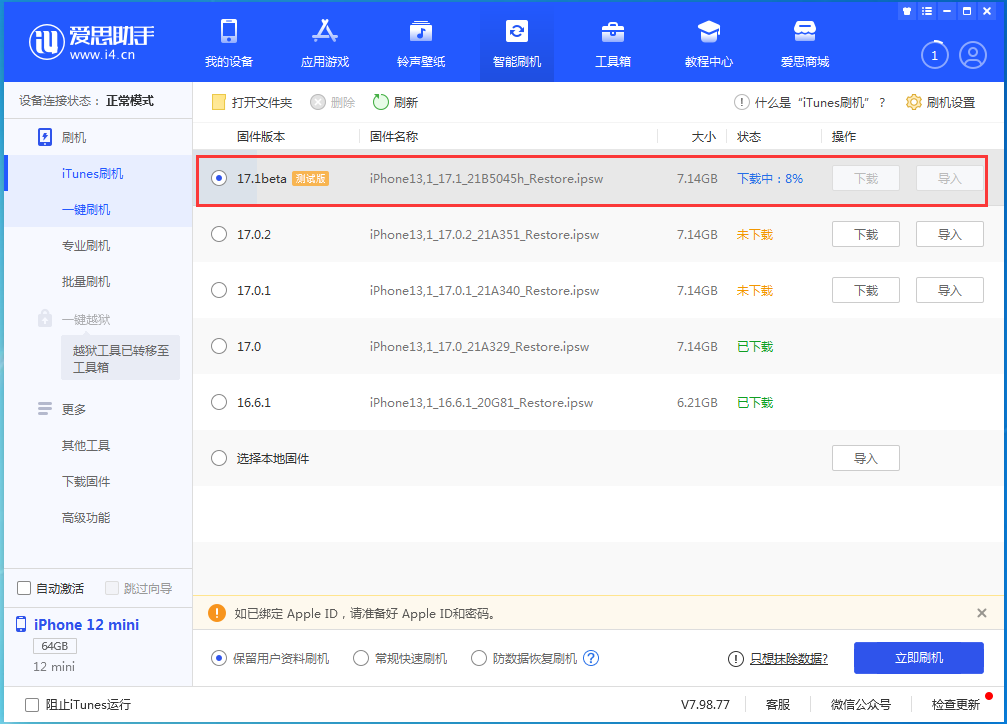Click 下载 button for firmware 17.0.2
The height and width of the screenshot is (724, 1007).
click(866, 234)
